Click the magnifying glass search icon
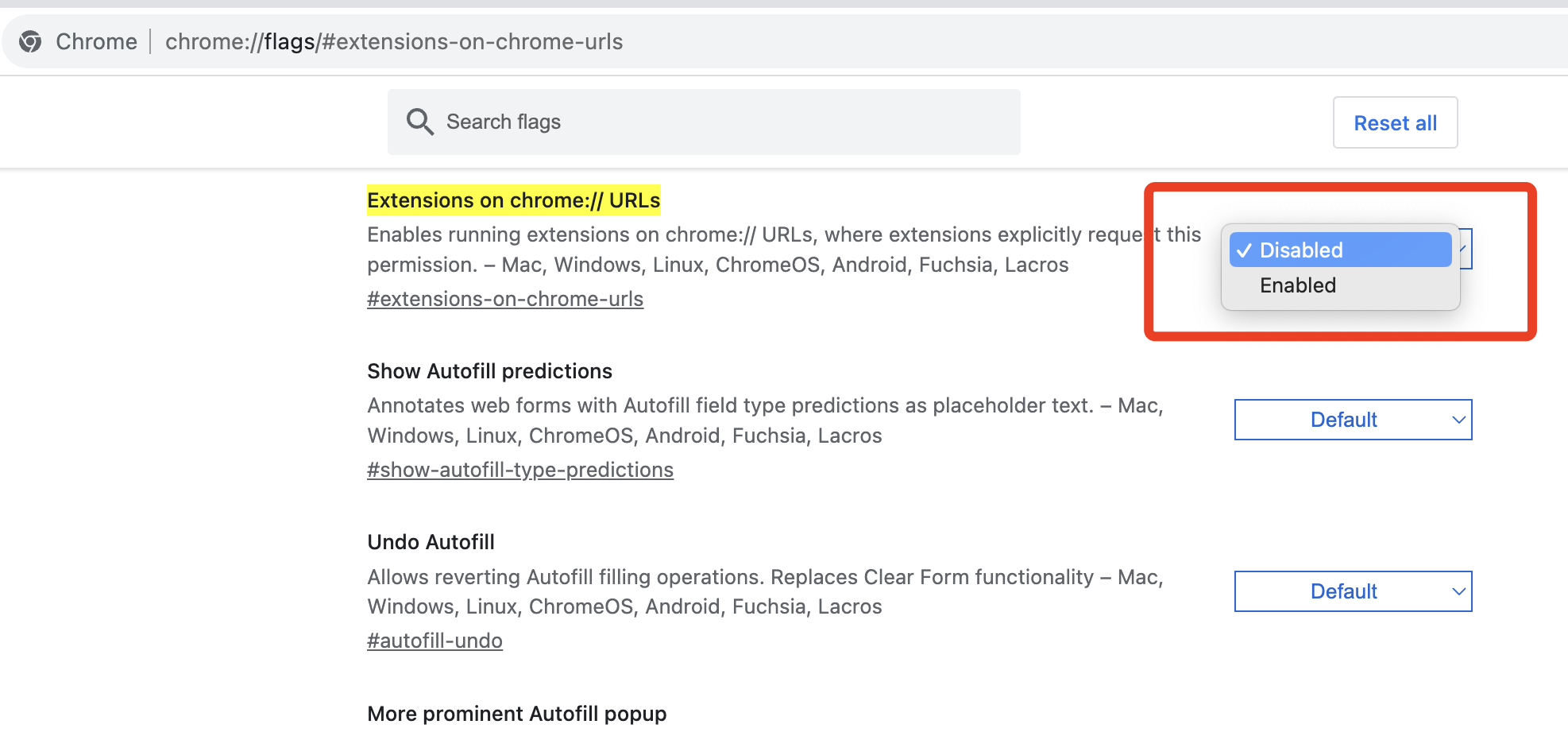 pyautogui.click(x=419, y=122)
